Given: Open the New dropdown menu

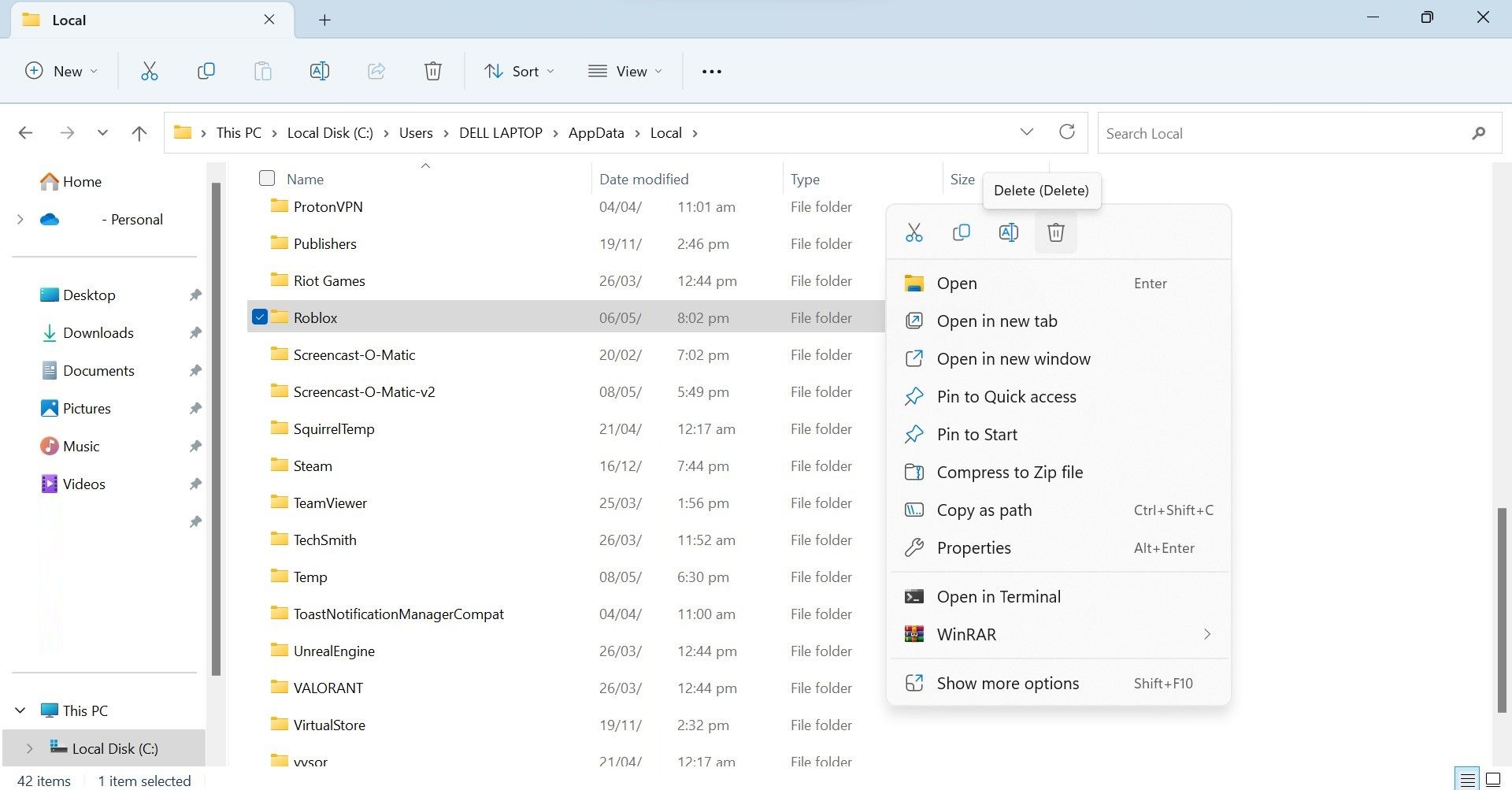Looking at the screenshot, I should [61, 72].
